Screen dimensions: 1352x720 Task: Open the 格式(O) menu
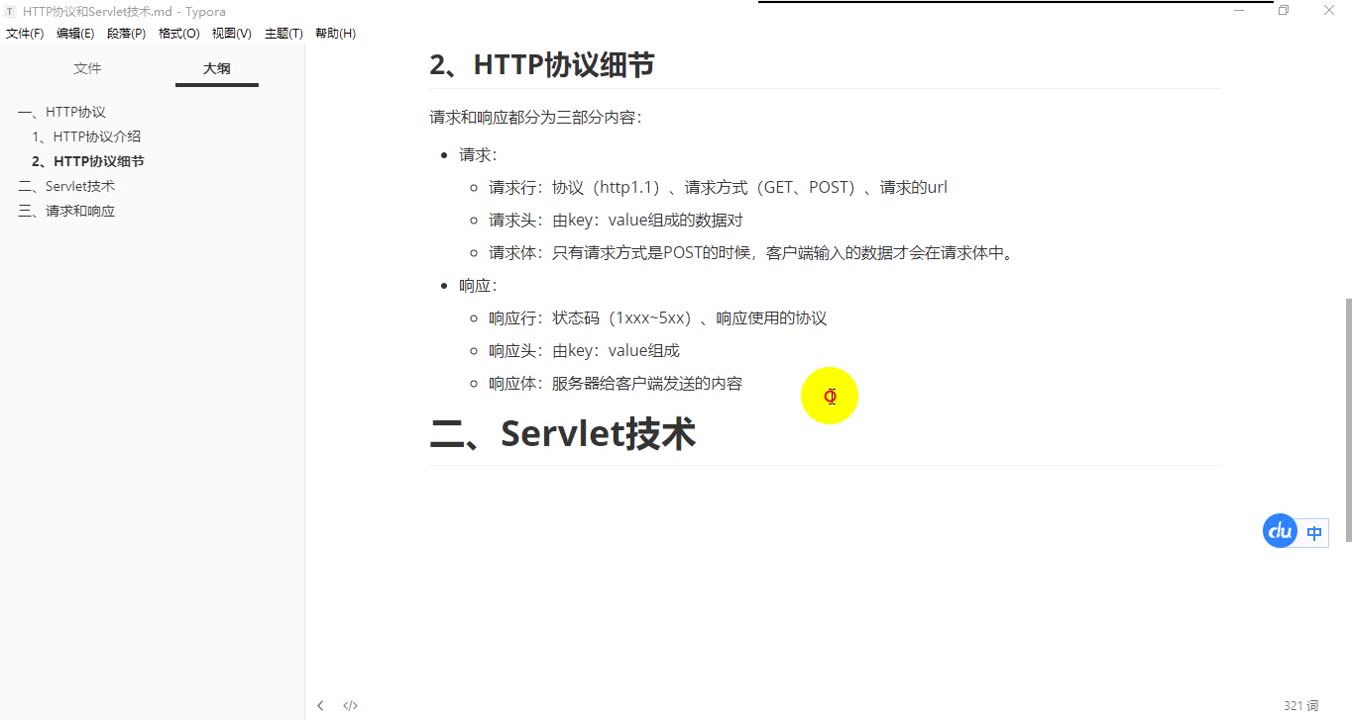point(179,33)
